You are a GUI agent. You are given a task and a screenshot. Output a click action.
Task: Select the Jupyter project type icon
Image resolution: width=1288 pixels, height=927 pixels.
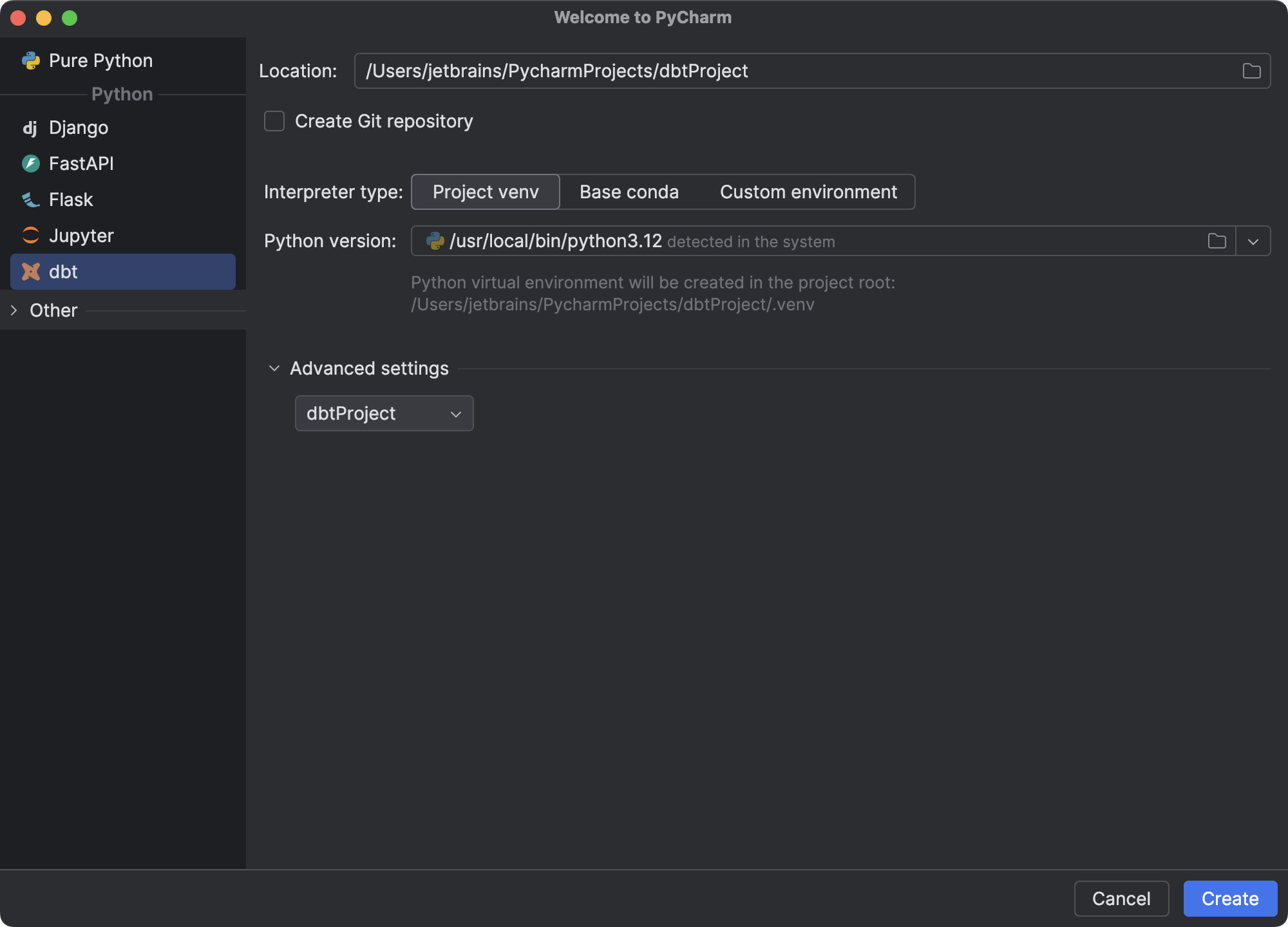click(x=31, y=236)
